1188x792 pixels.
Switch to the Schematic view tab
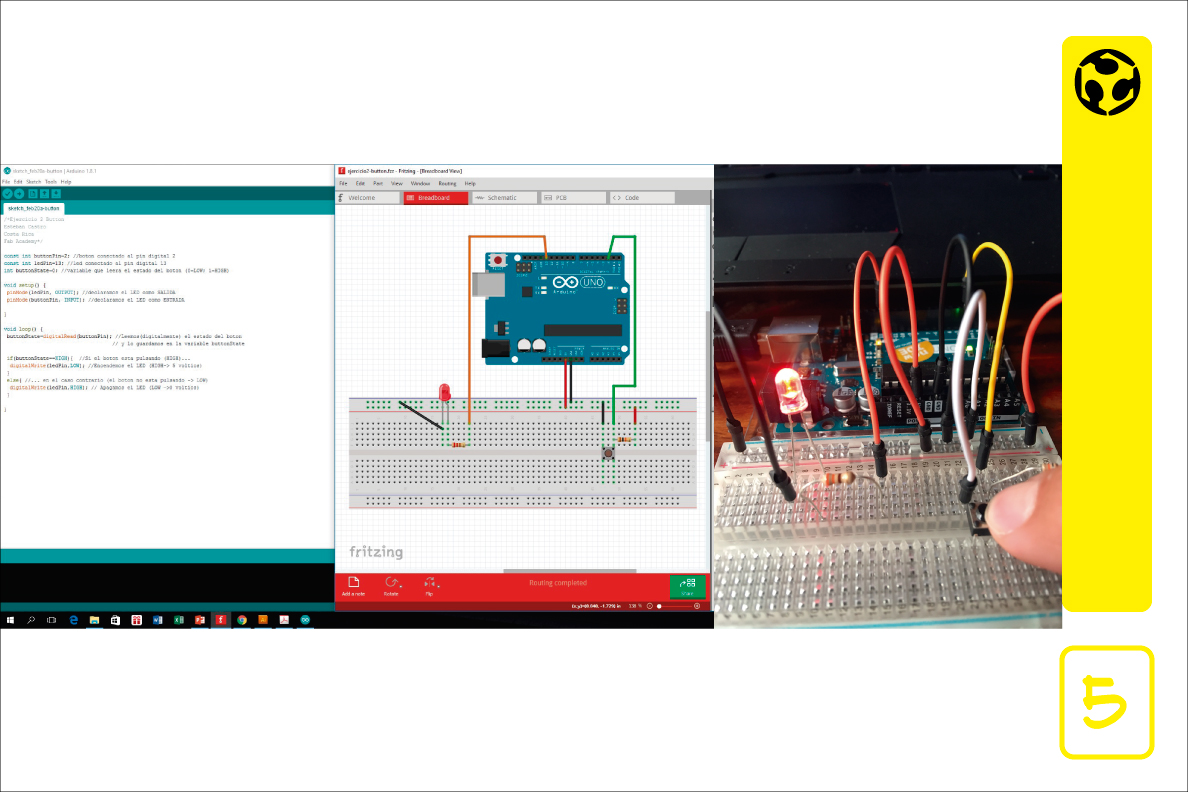(504, 198)
